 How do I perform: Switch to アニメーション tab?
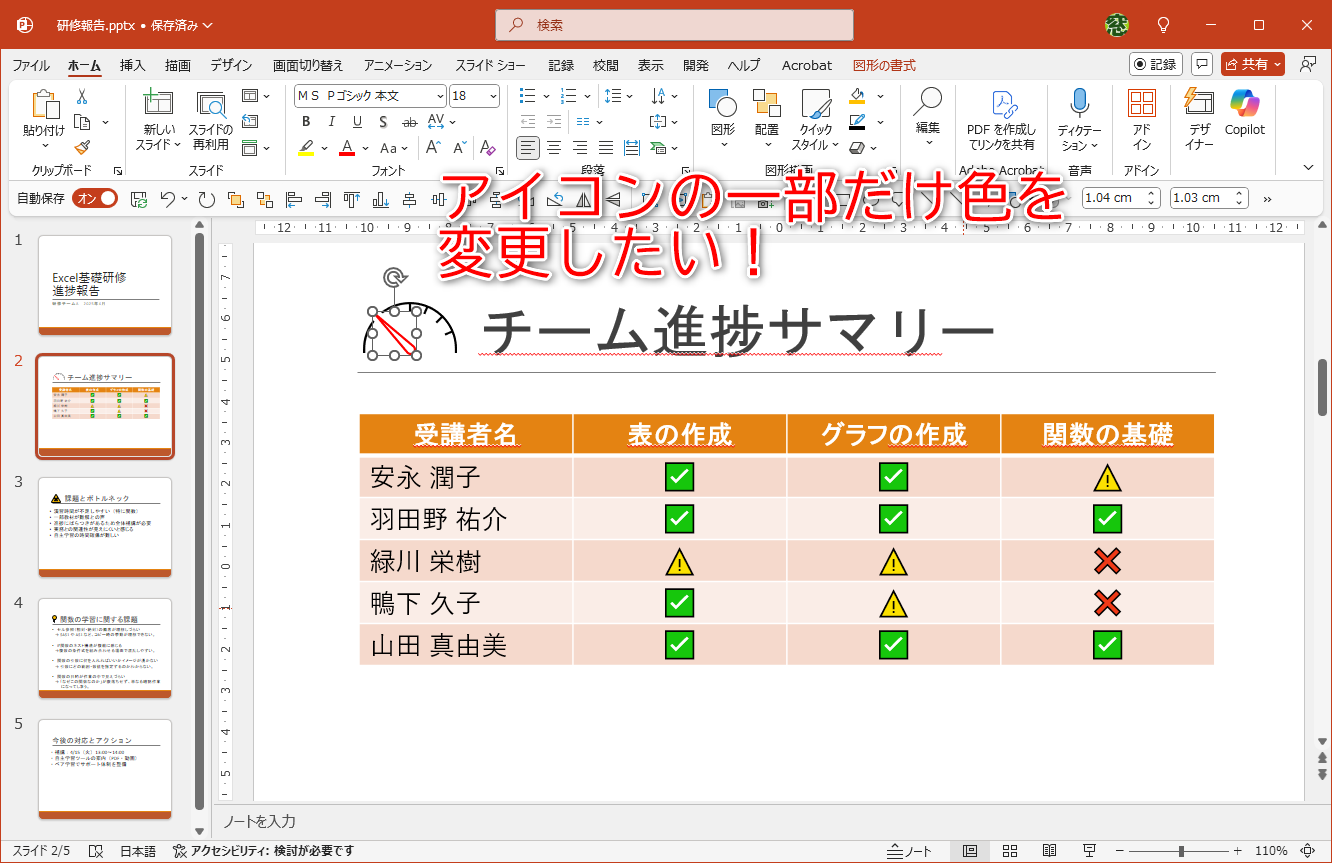[x=398, y=65]
